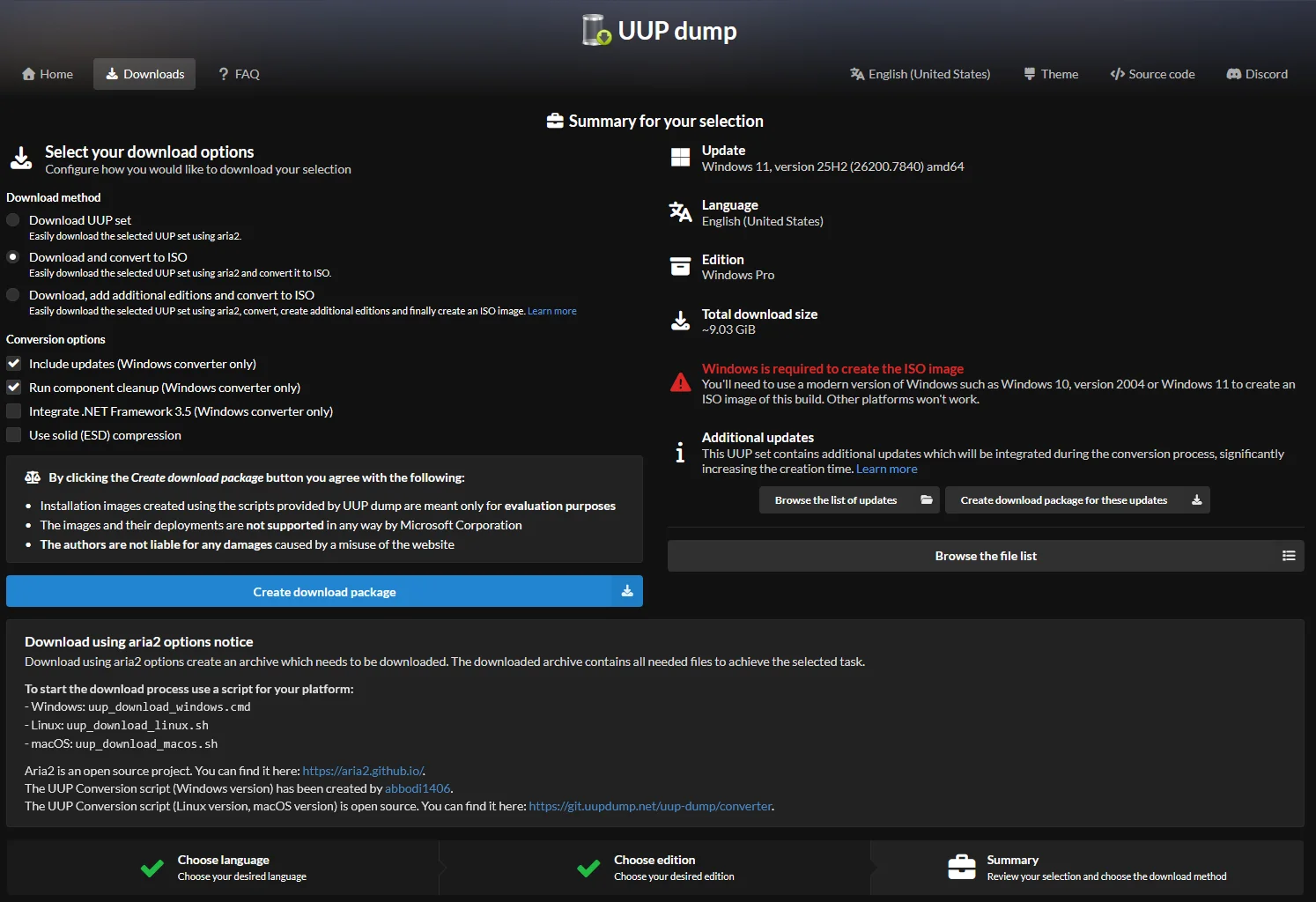
Task: Click Browse the file list button
Action: pyautogui.click(x=986, y=556)
